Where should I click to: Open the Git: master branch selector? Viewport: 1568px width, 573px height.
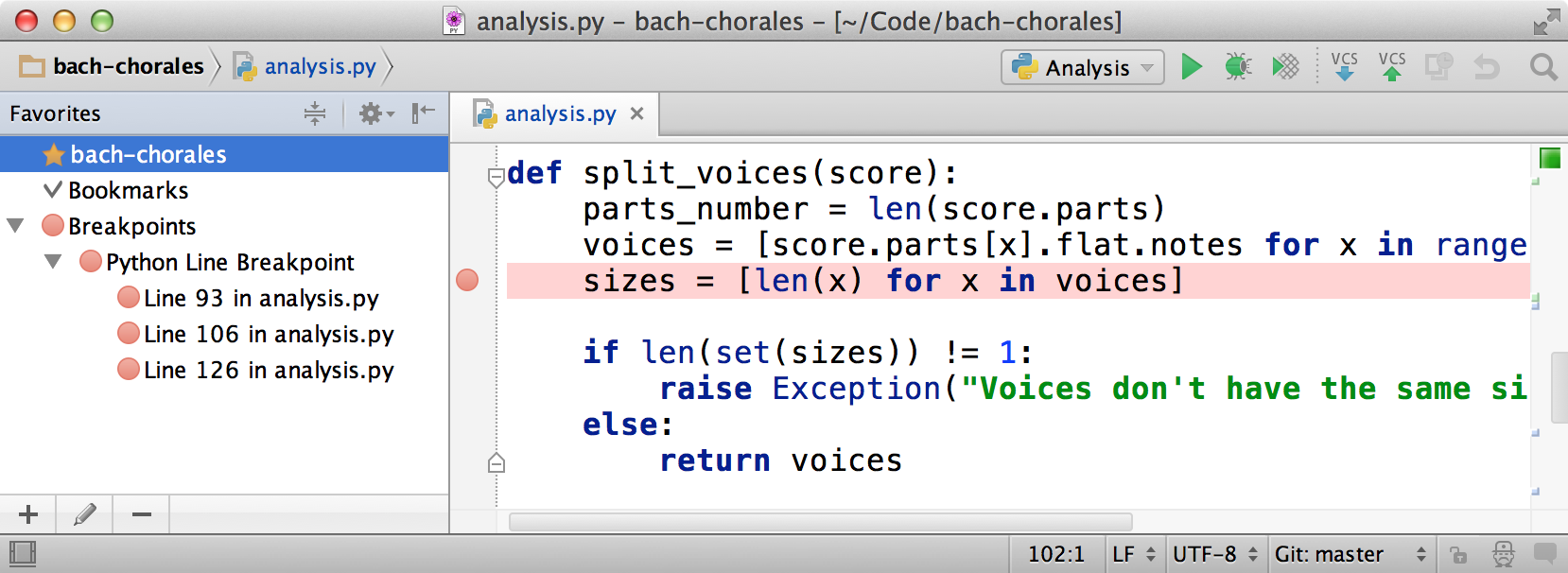coord(1349,554)
